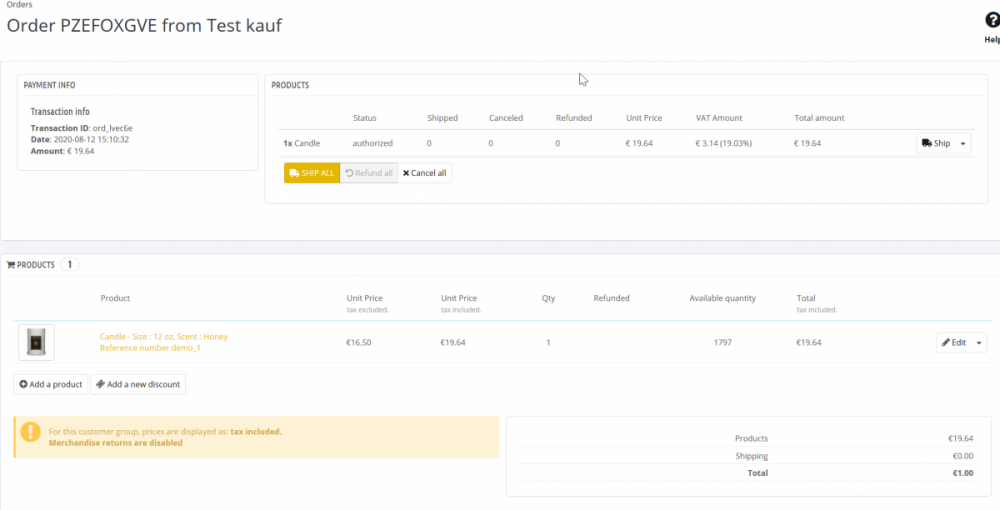Click the Reference number demo_1 link
The height and width of the screenshot is (510, 1000).
(x=150, y=348)
